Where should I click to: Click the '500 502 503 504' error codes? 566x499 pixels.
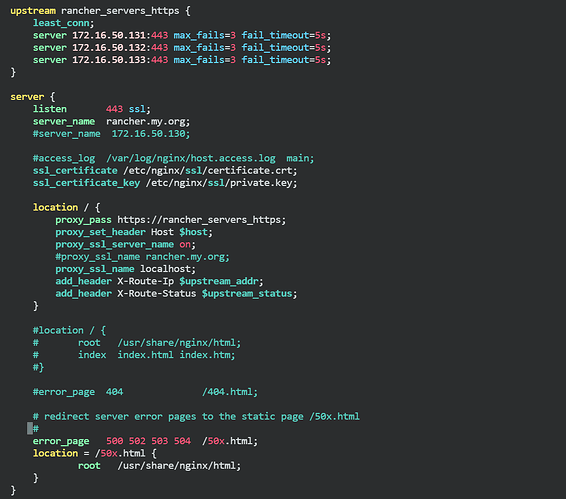pos(148,441)
